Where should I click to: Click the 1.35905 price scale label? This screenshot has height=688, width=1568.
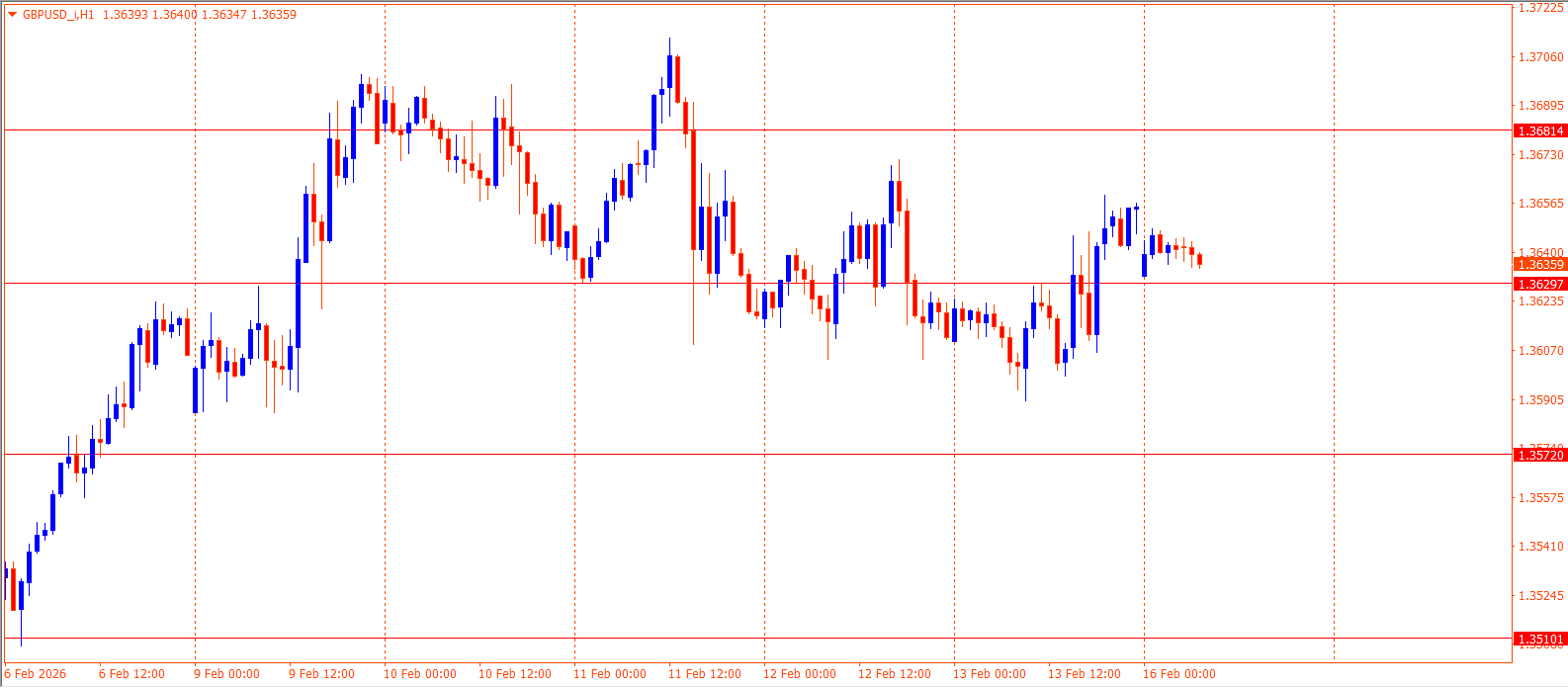1541,400
